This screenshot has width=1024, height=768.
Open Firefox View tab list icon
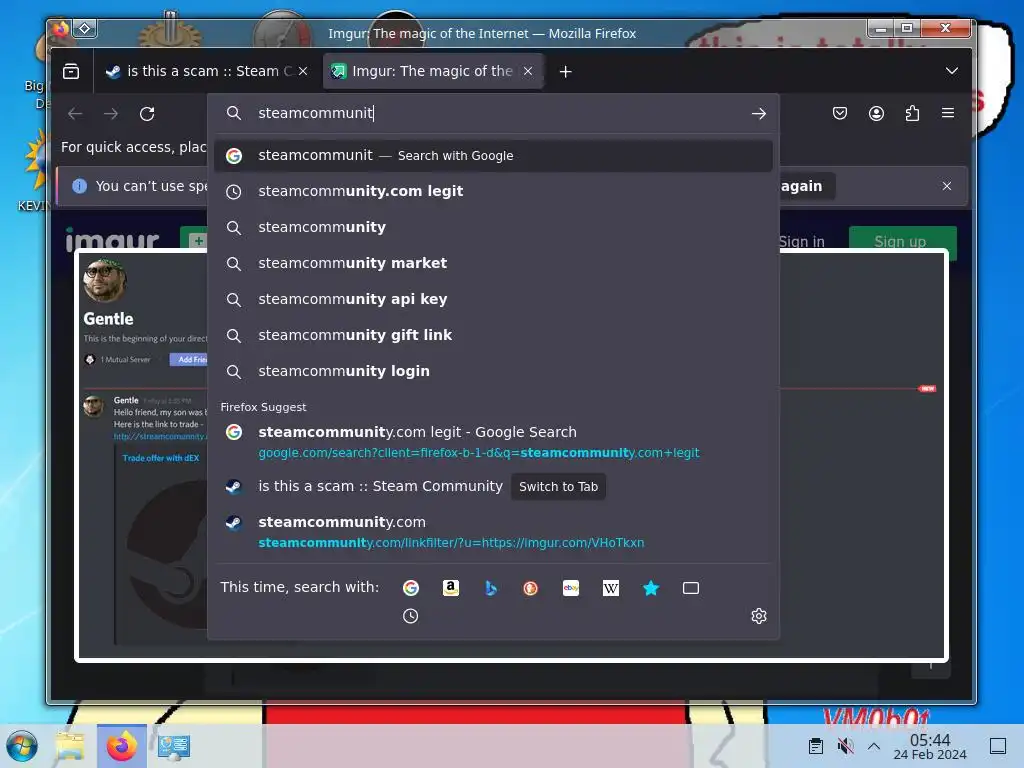pyautogui.click(x=71, y=71)
